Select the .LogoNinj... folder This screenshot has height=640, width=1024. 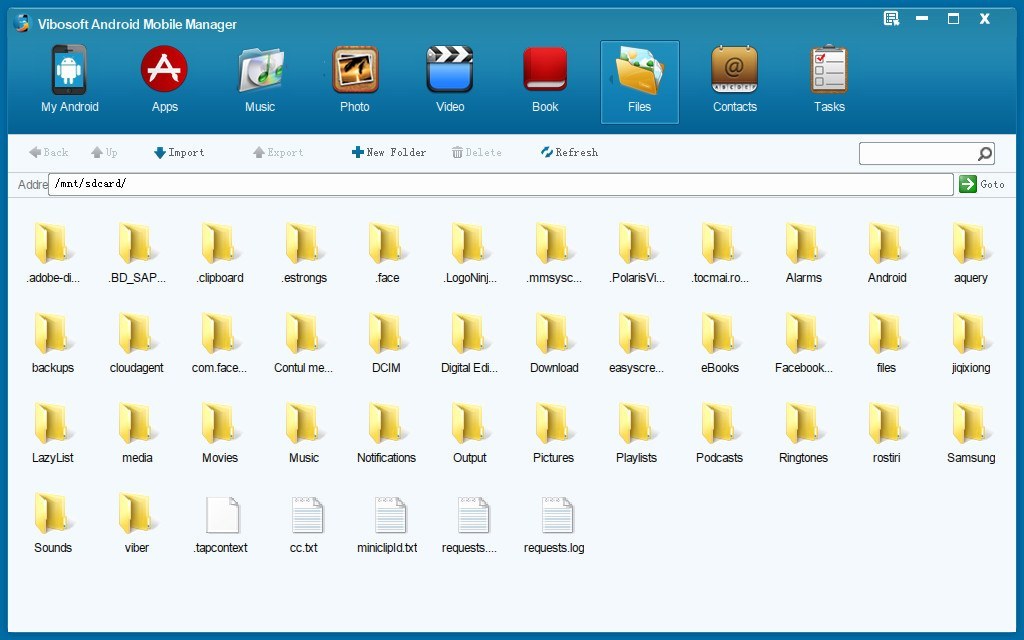(x=470, y=253)
